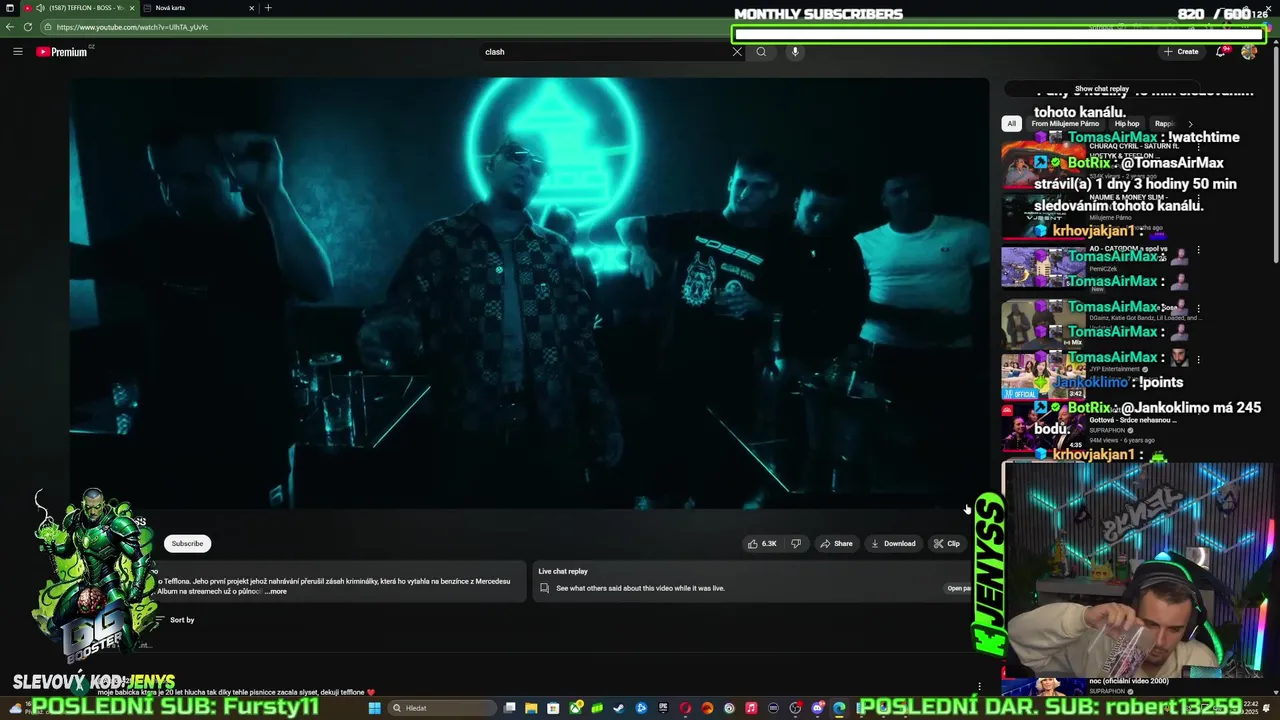Click the browser address bar URL
Screen dimensions: 1280x720
coord(132,27)
